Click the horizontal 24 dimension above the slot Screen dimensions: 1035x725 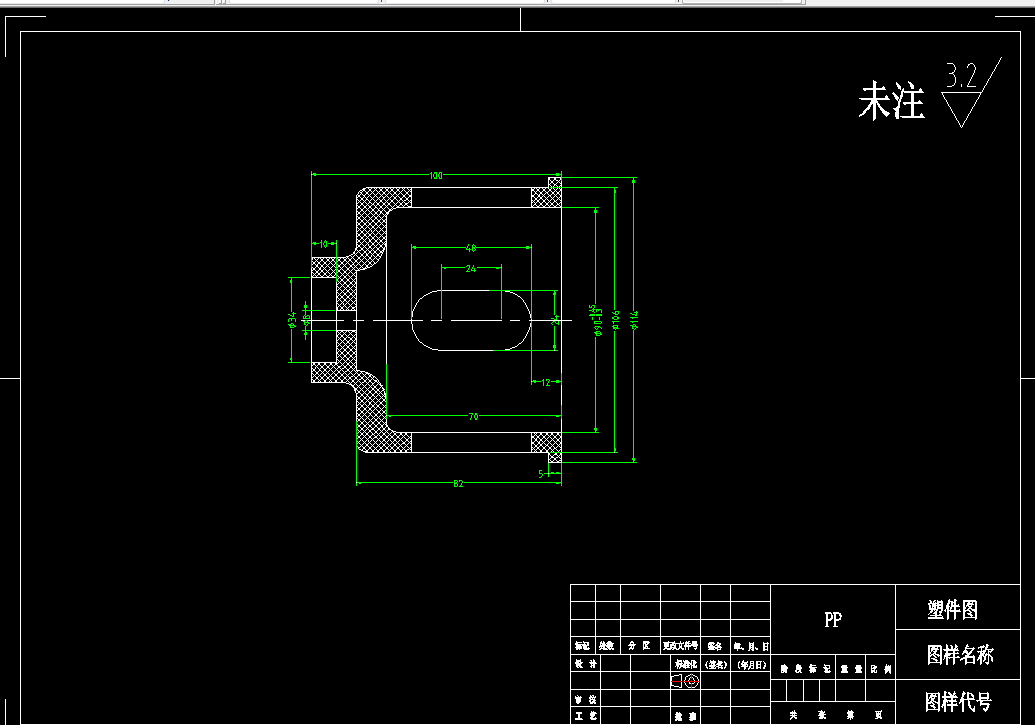point(471,269)
